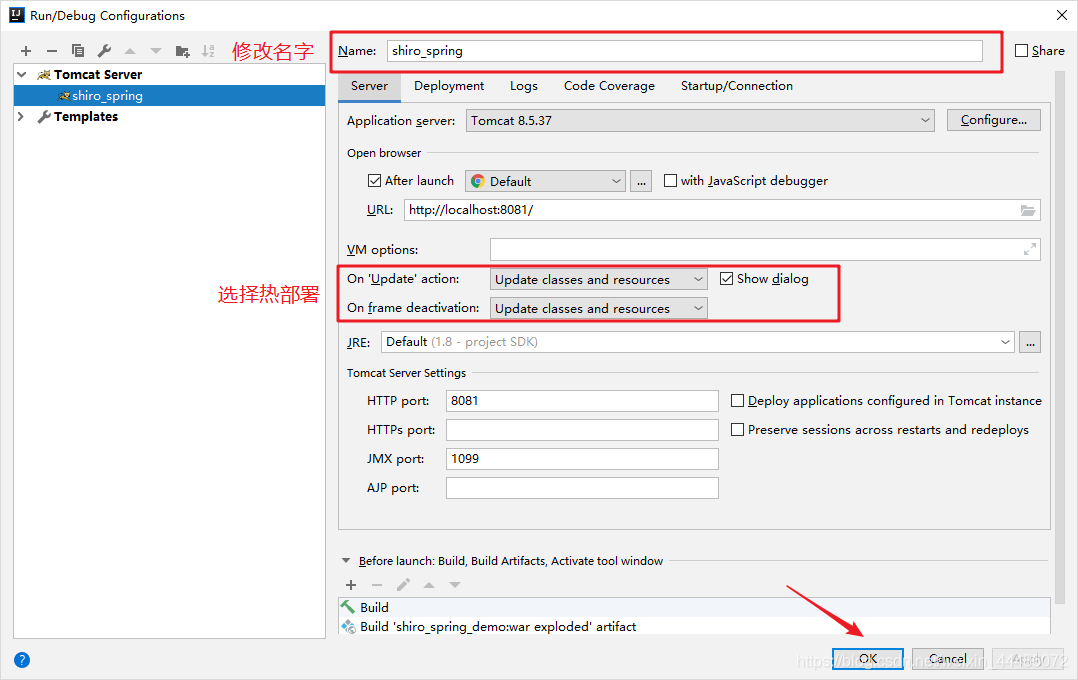
Task: Select Templates item in tree
Action: (86, 116)
